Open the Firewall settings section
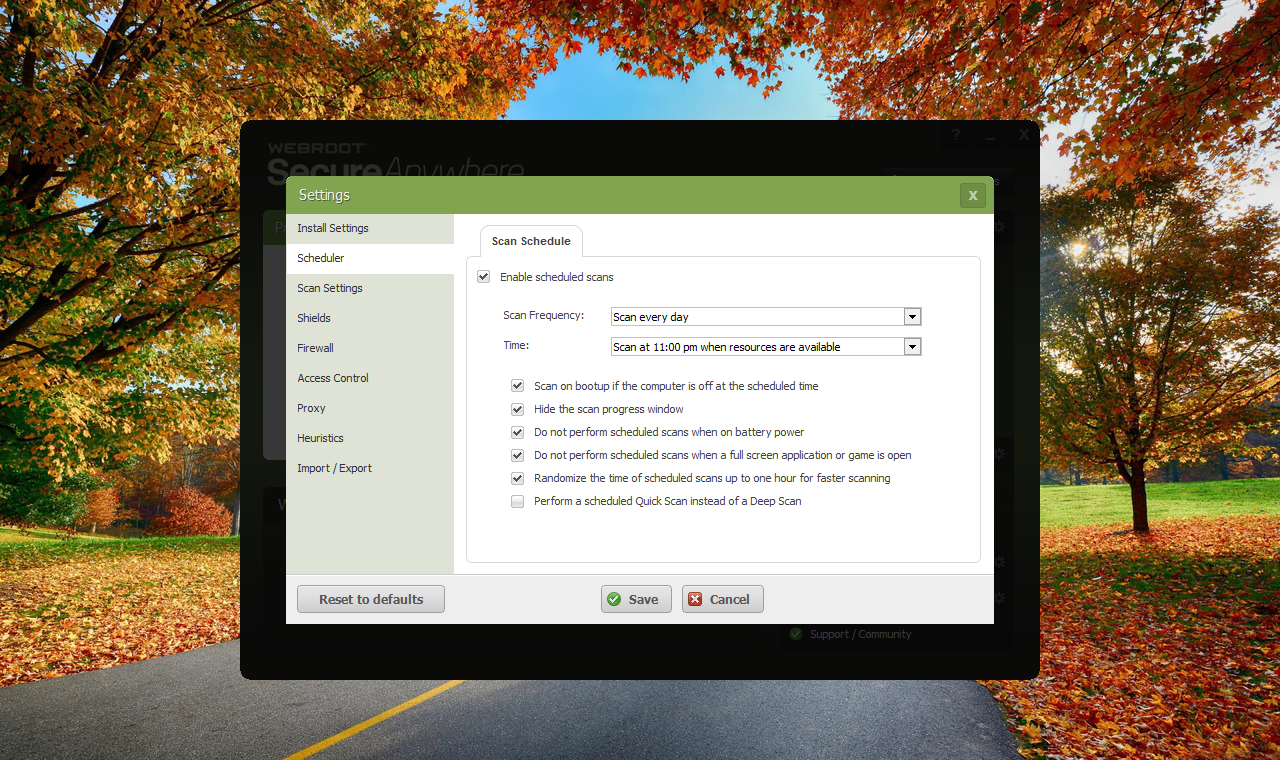Viewport: 1280px width, 760px height. tap(315, 348)
